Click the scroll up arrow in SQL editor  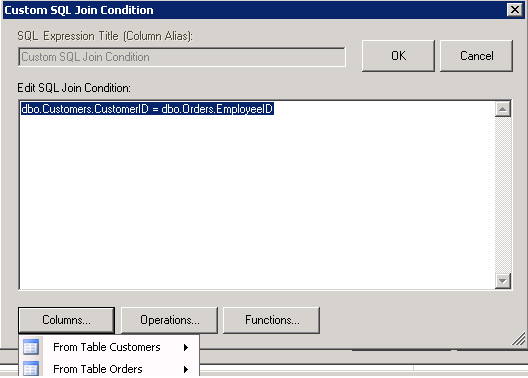pos(503,109)
